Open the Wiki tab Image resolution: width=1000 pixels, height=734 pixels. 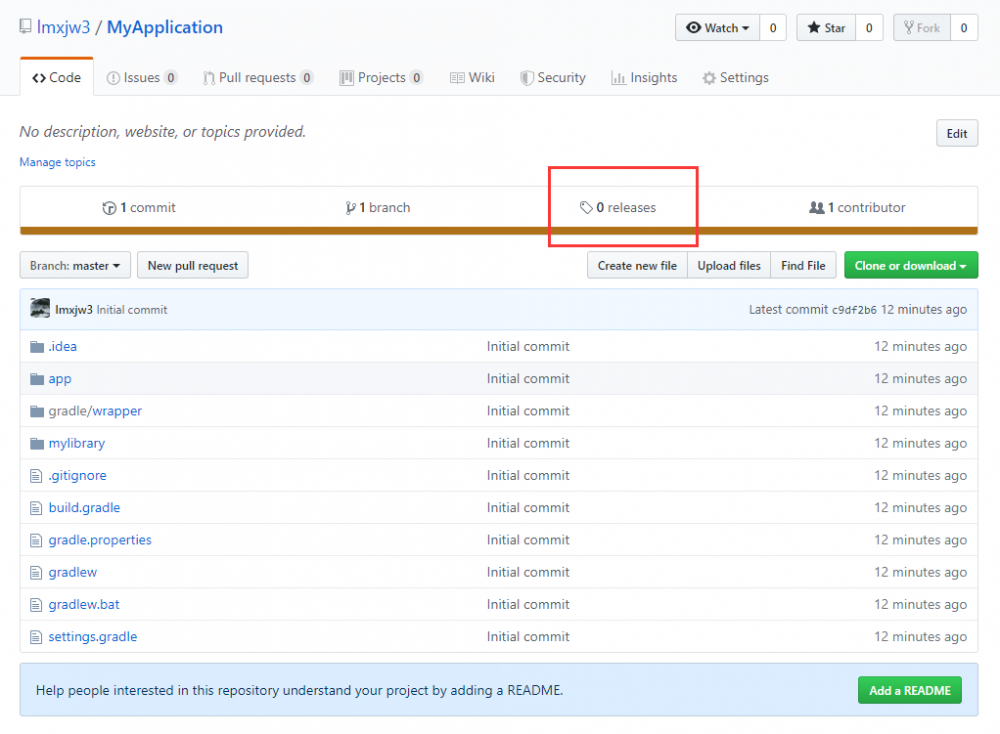(x=472, y=78)
